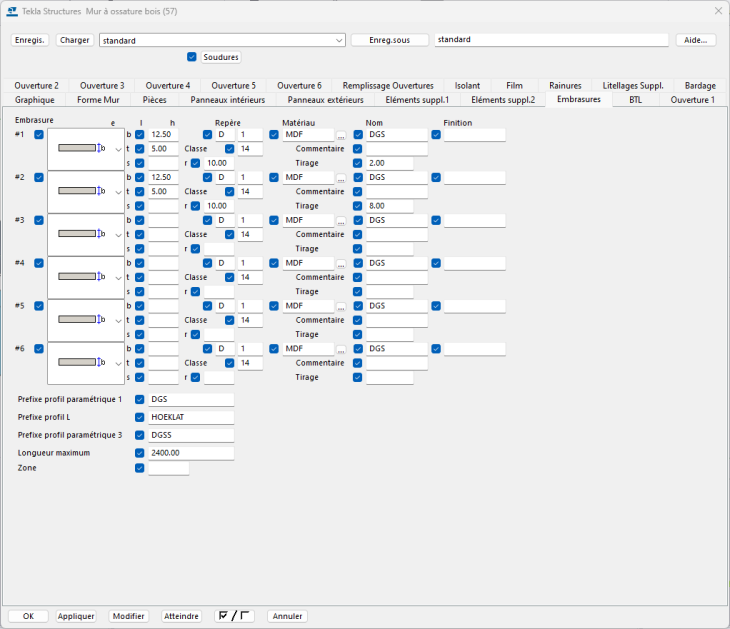
Task: Click the OK button
Action: coord(28,616)
